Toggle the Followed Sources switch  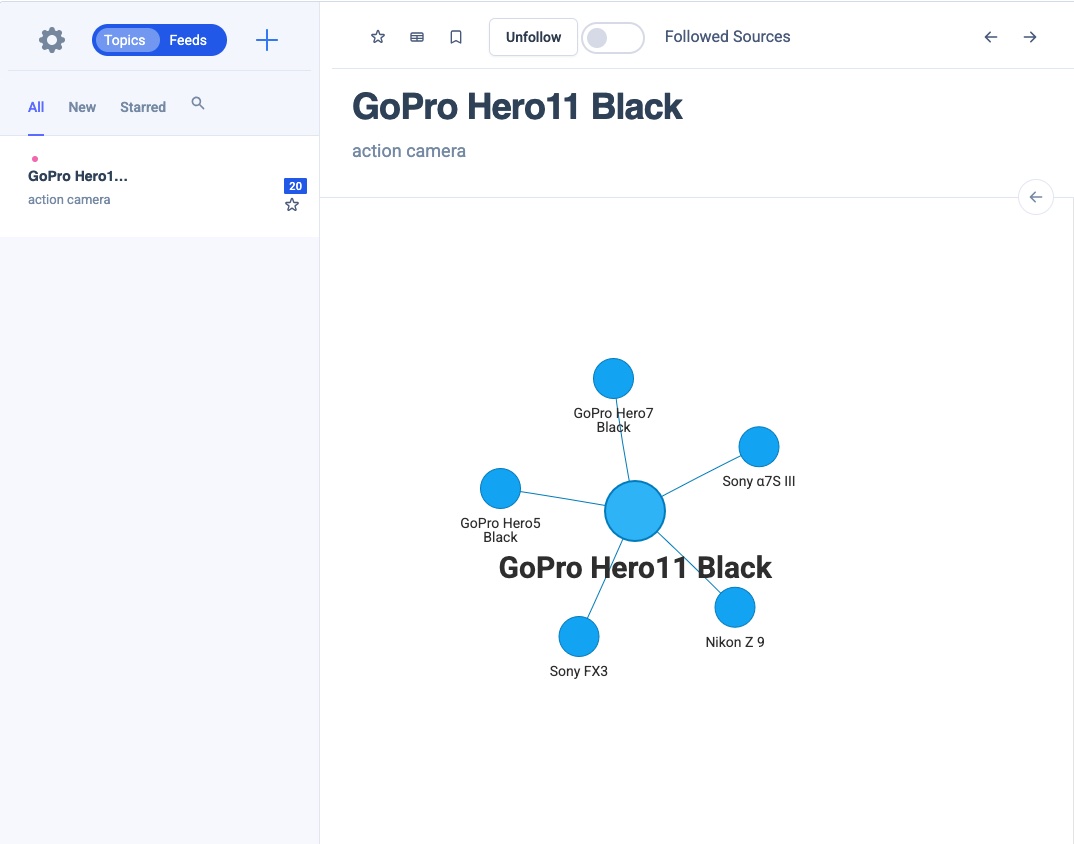pos(612,38)
